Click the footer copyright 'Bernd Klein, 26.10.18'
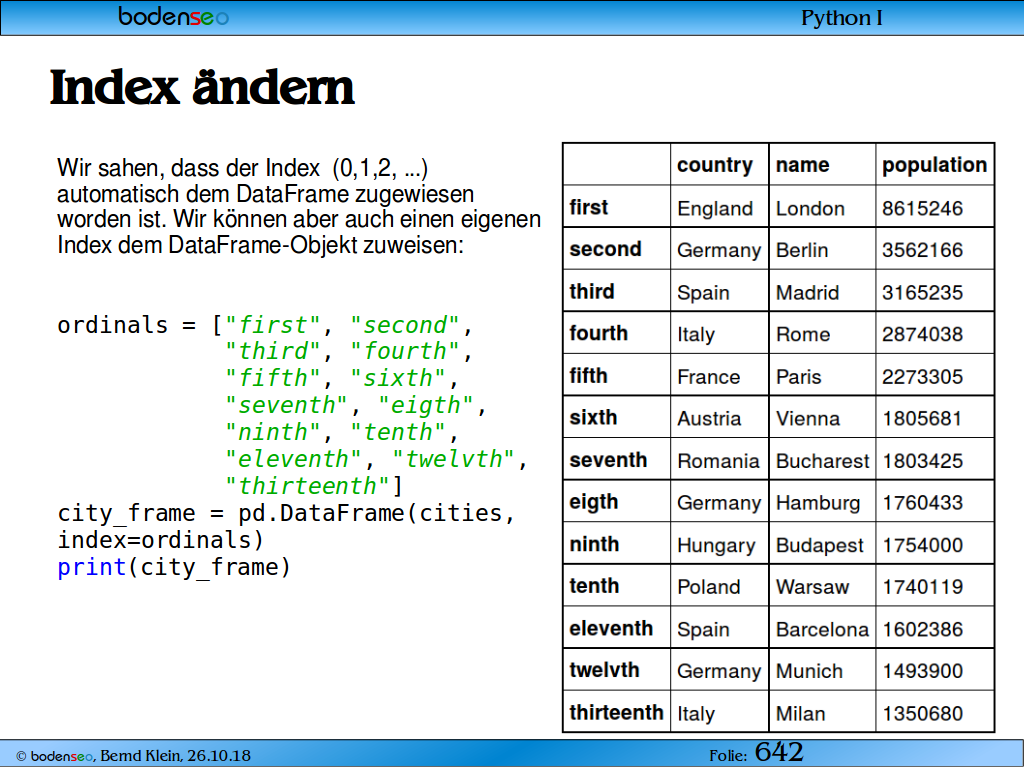1024x768 pixels. coord(175,756)
